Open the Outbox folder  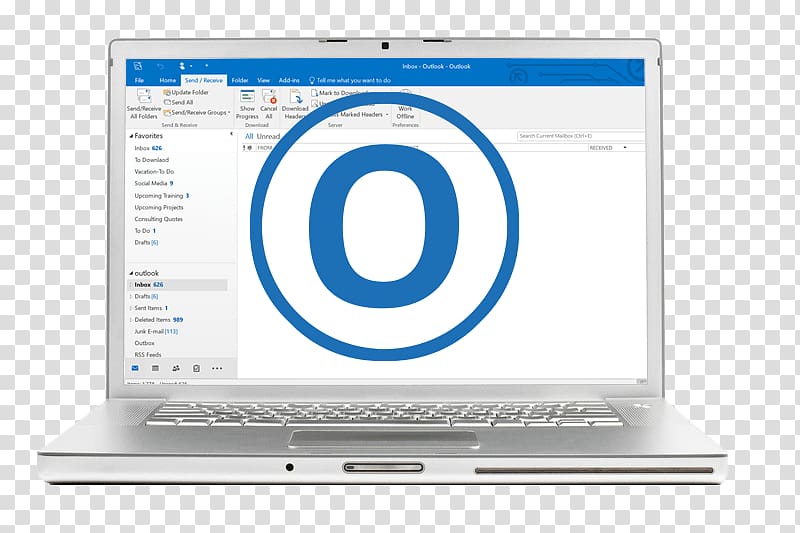[144, 343]
